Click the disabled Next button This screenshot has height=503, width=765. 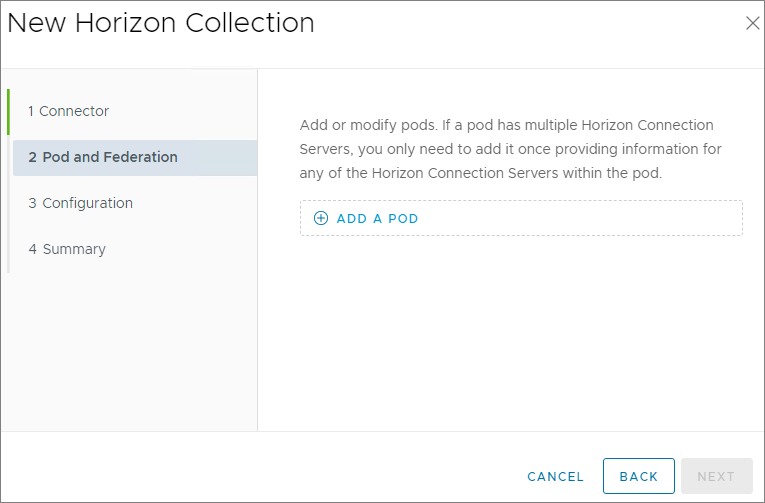click(x=716, y=477)
